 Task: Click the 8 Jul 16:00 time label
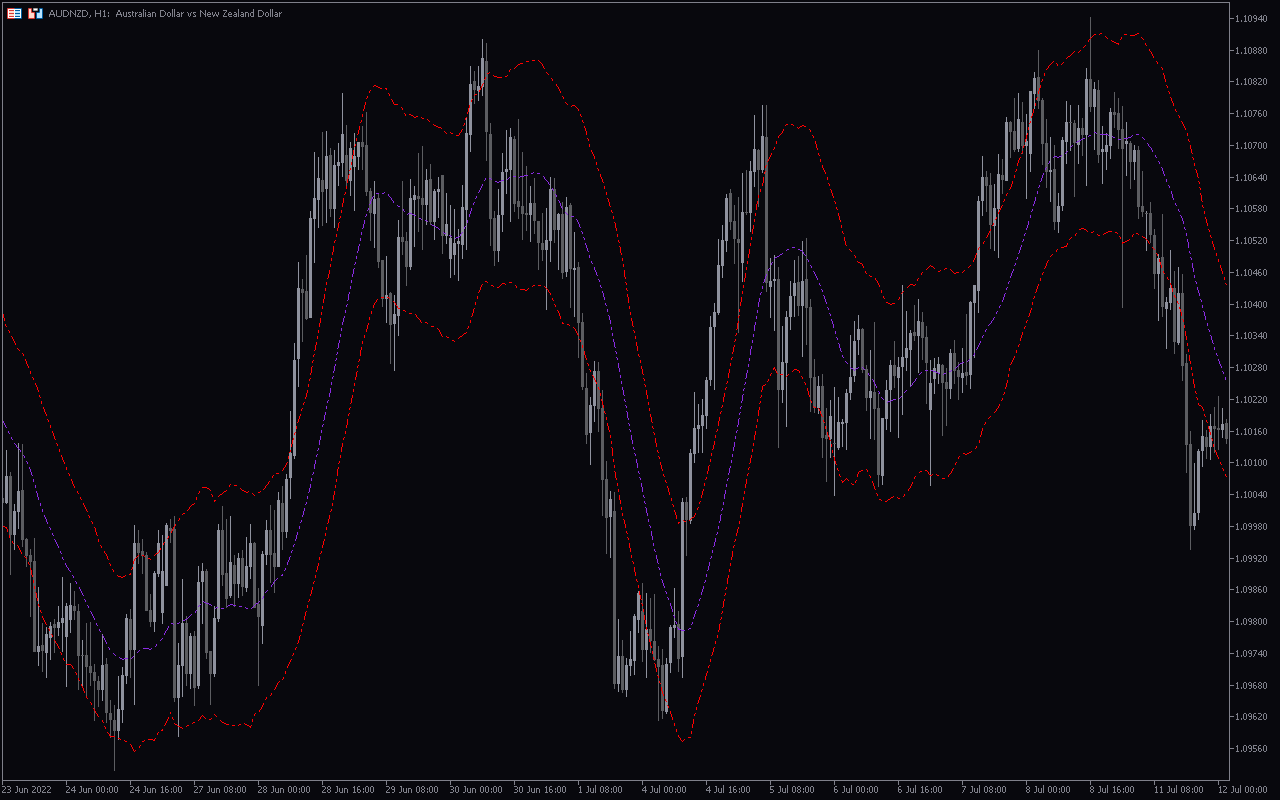pos(1112,790)
